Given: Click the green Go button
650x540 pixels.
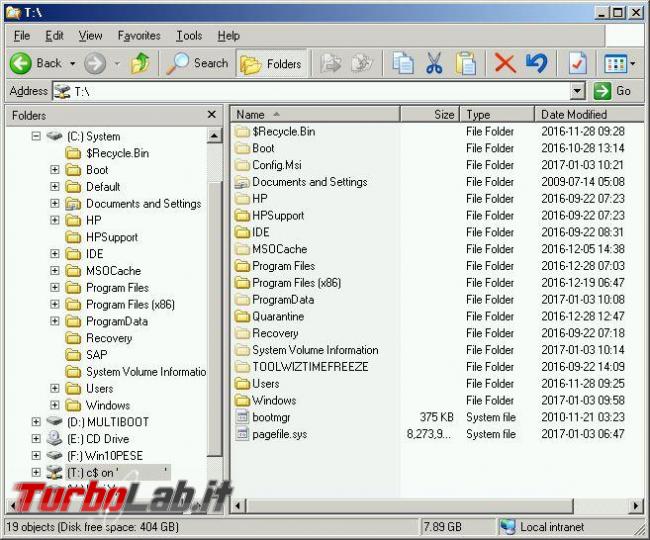Looking at the screenshot, I should click(612, 91).
